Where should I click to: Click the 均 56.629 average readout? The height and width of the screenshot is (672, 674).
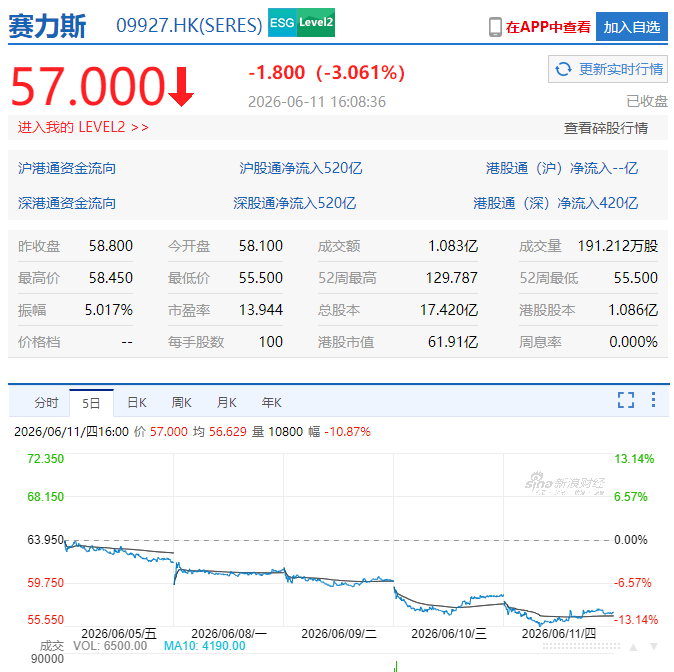tap(220, 432)
